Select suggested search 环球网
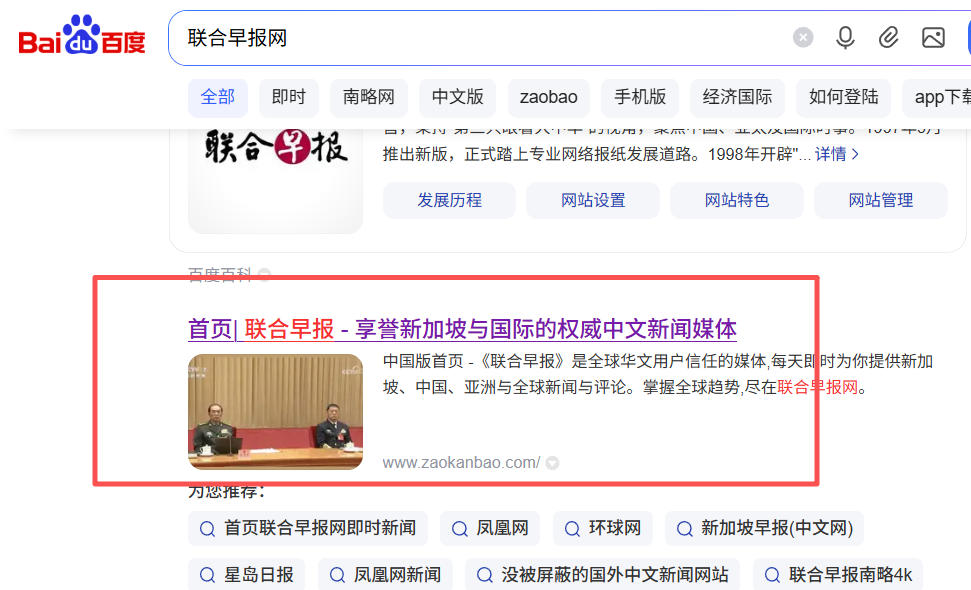This screenshot has width=971, height=590. (603, 529)
